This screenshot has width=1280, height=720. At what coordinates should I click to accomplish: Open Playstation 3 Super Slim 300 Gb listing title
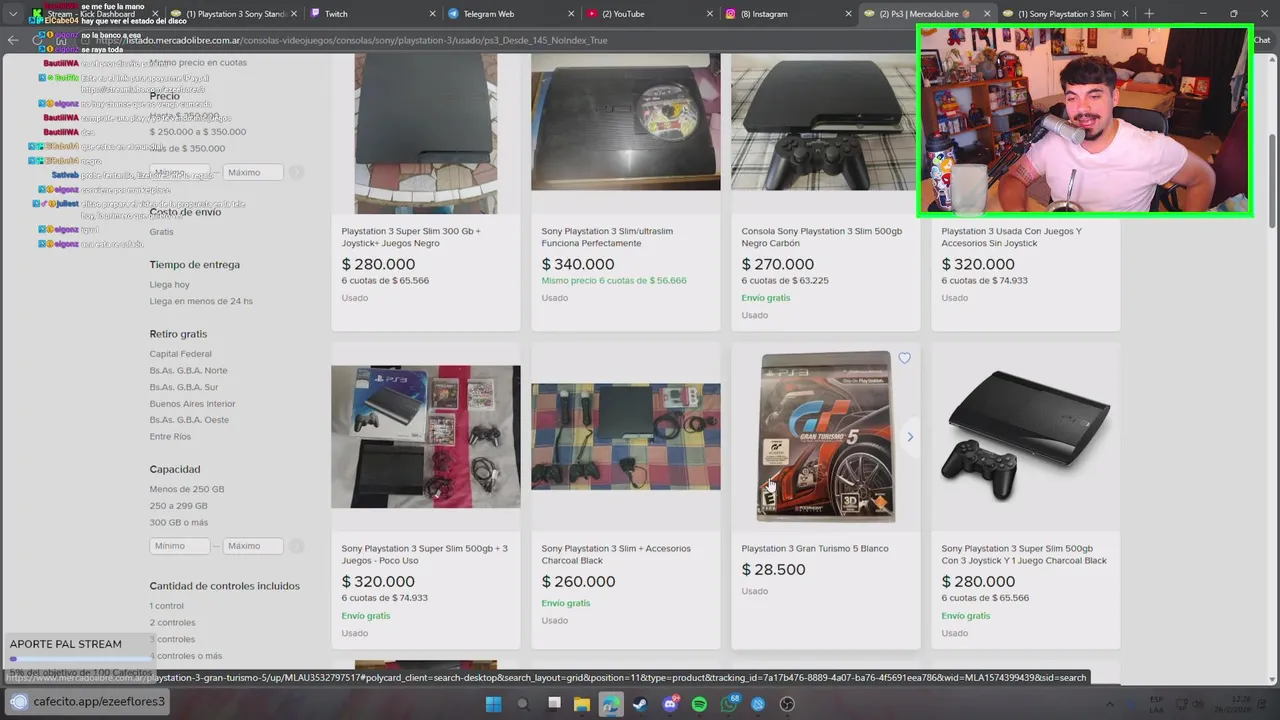click(411, 237)
